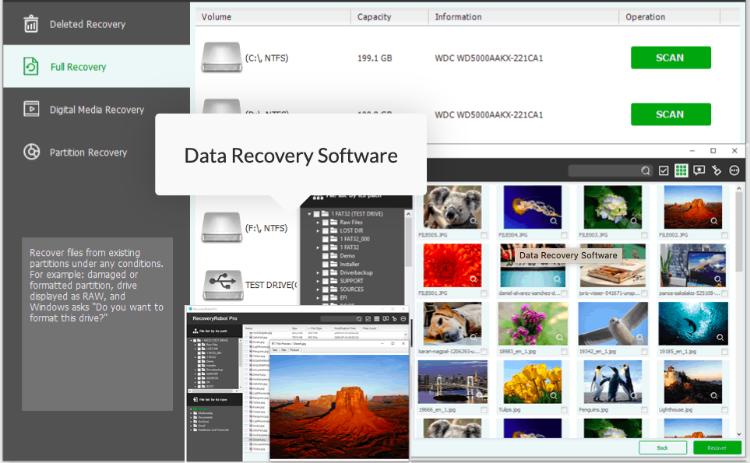Click the Partition Recovery disk icon
750x463 pixels.
coord(31,152)
